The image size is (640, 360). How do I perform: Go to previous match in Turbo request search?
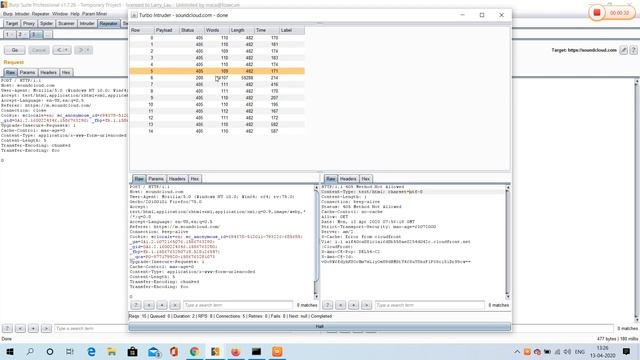click(x=149, y=305)
